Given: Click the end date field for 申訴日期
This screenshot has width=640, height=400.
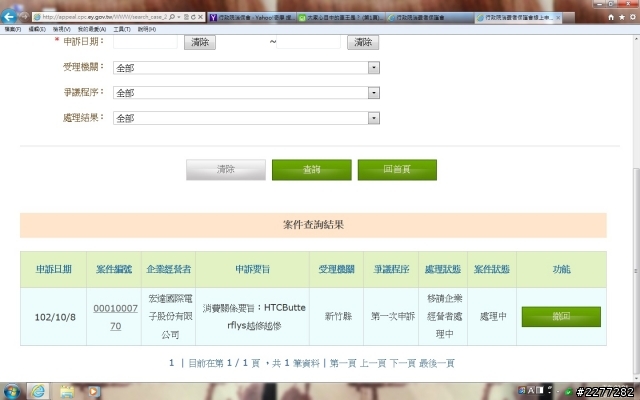Looking at the screenshot, I should (x=309, y=42).
